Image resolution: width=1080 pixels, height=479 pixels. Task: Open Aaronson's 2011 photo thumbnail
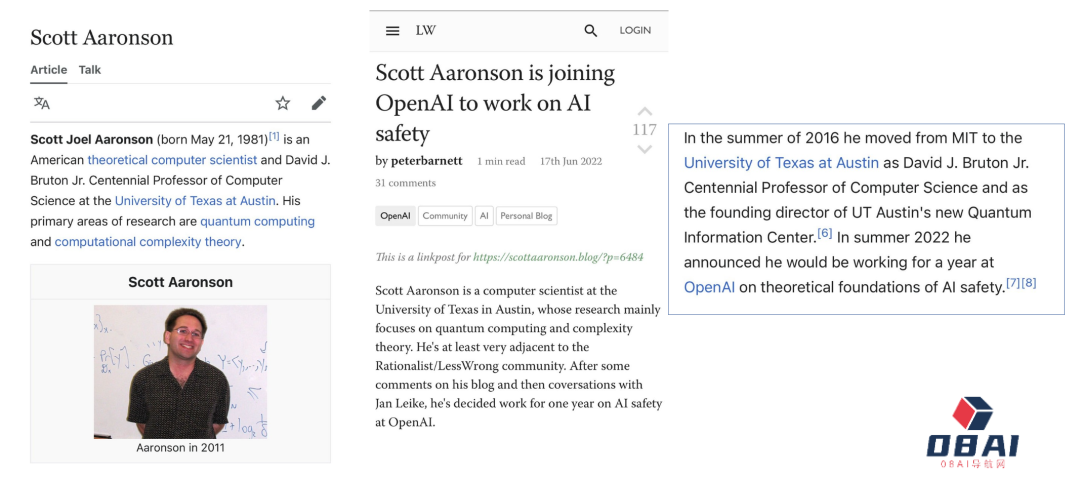(x=180, y=371)
